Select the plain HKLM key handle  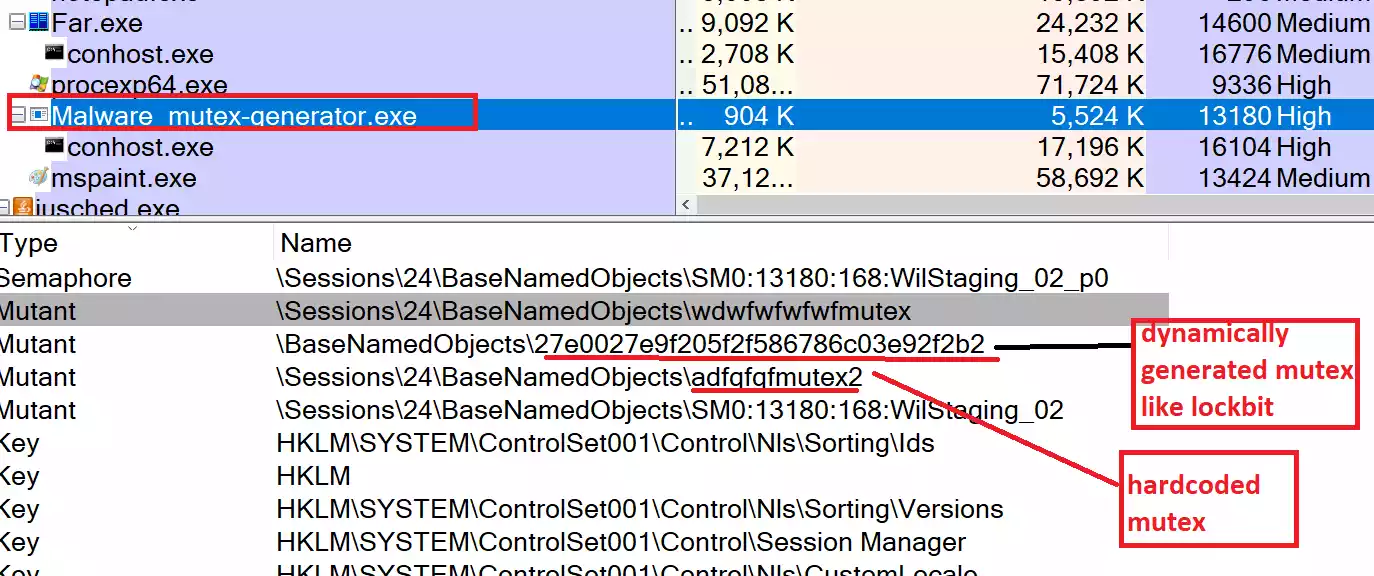[x=584, y=475]
